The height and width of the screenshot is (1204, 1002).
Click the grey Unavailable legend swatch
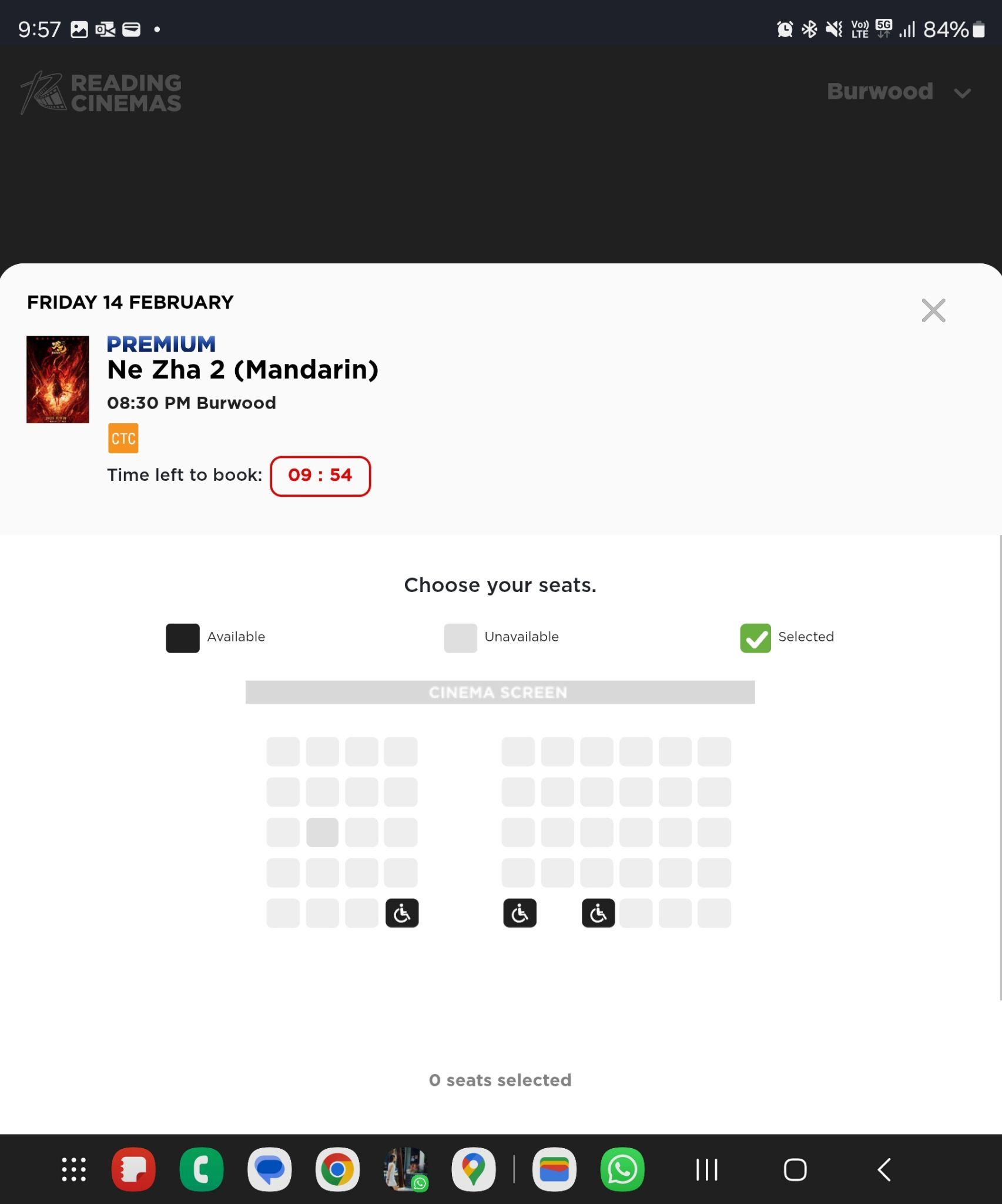(x=460, y=638)
